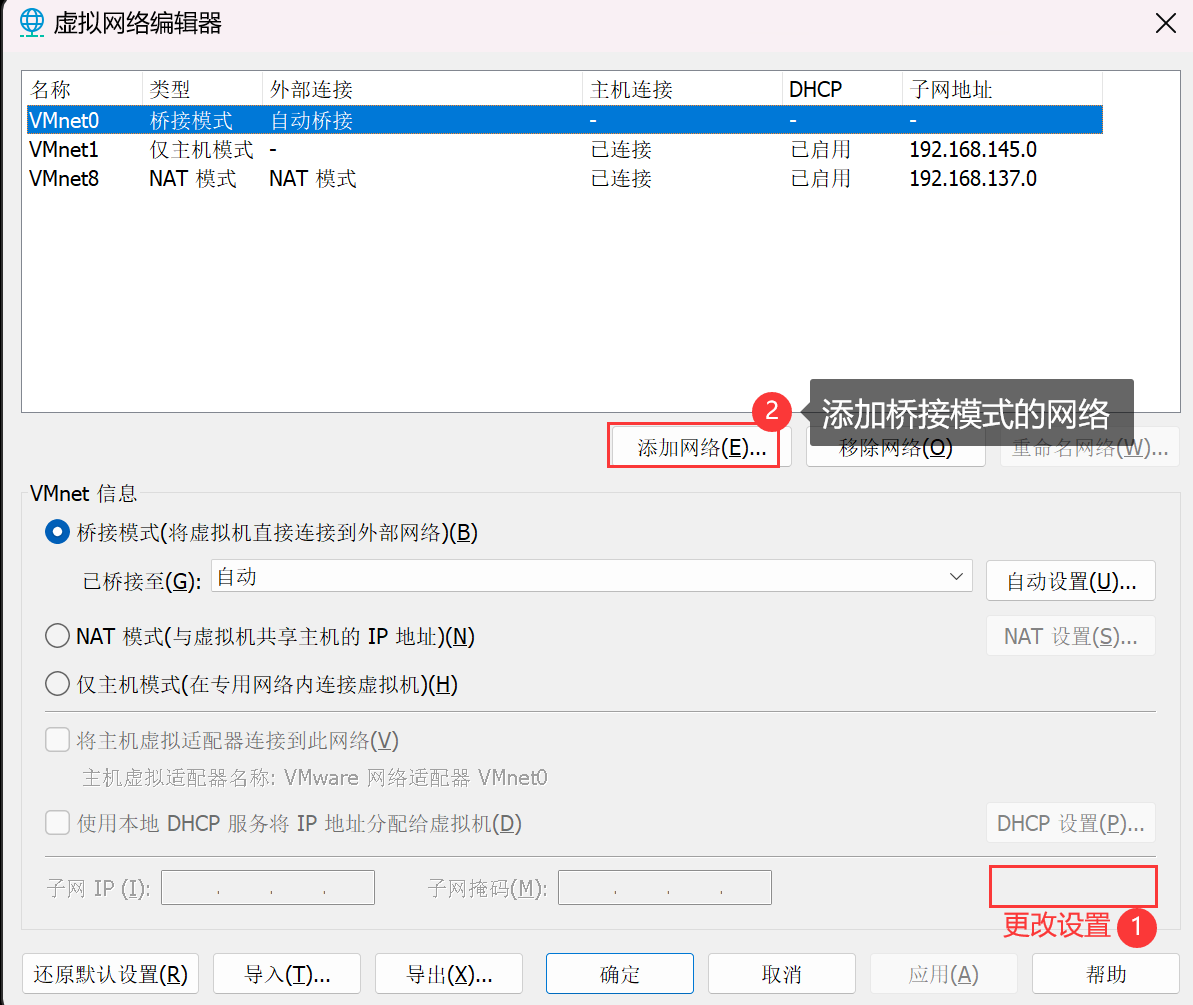Click the 确定 button
1193x1005 pixels.
coord(619,974)
